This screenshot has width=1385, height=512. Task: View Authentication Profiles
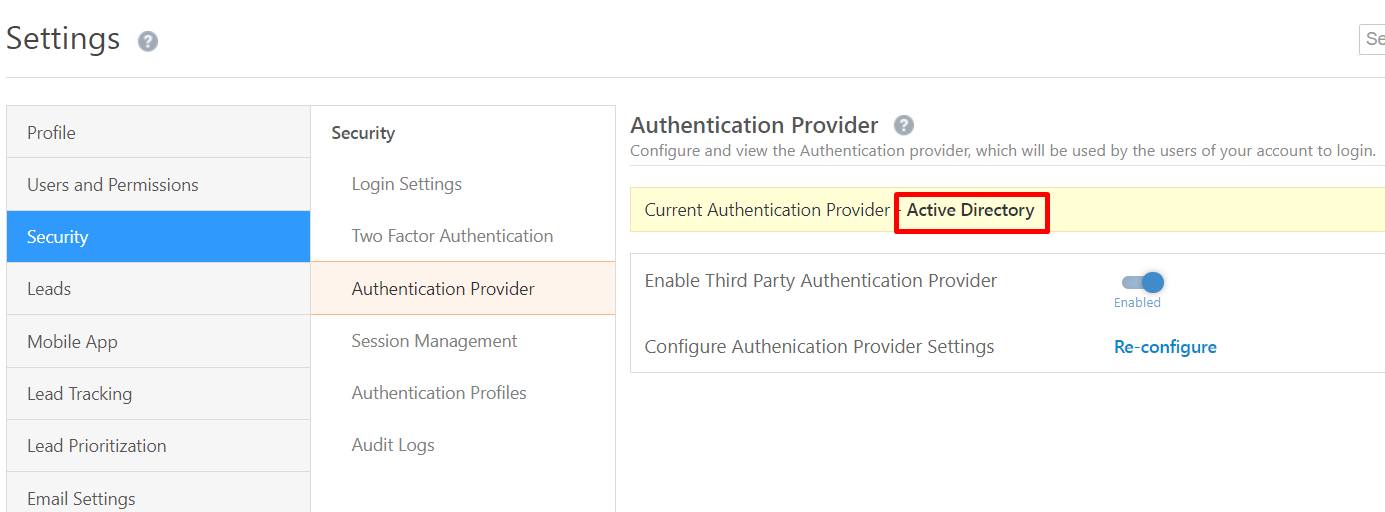(439, 393)
